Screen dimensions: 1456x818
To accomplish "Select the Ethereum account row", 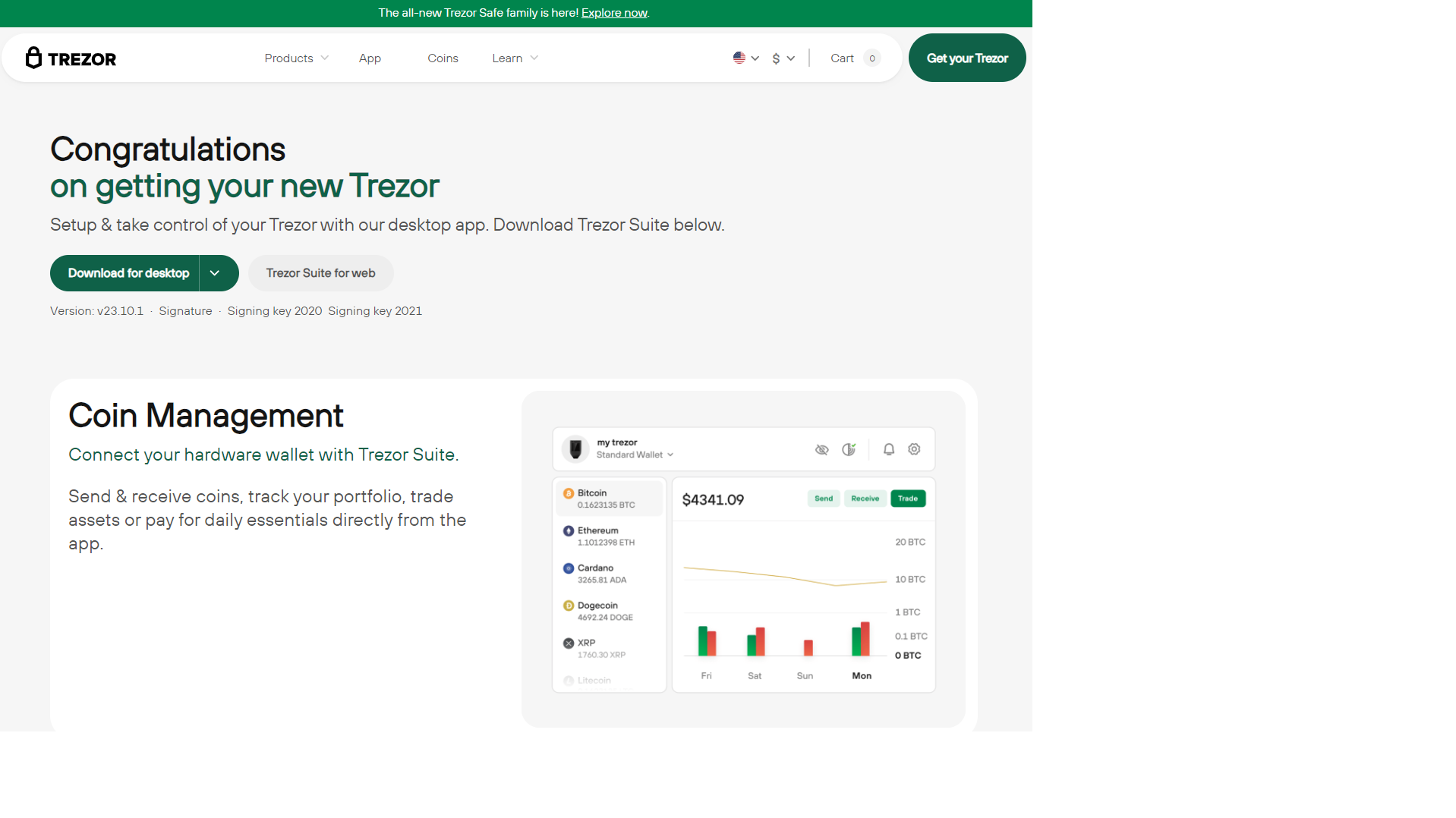I will tap(609, 536).
